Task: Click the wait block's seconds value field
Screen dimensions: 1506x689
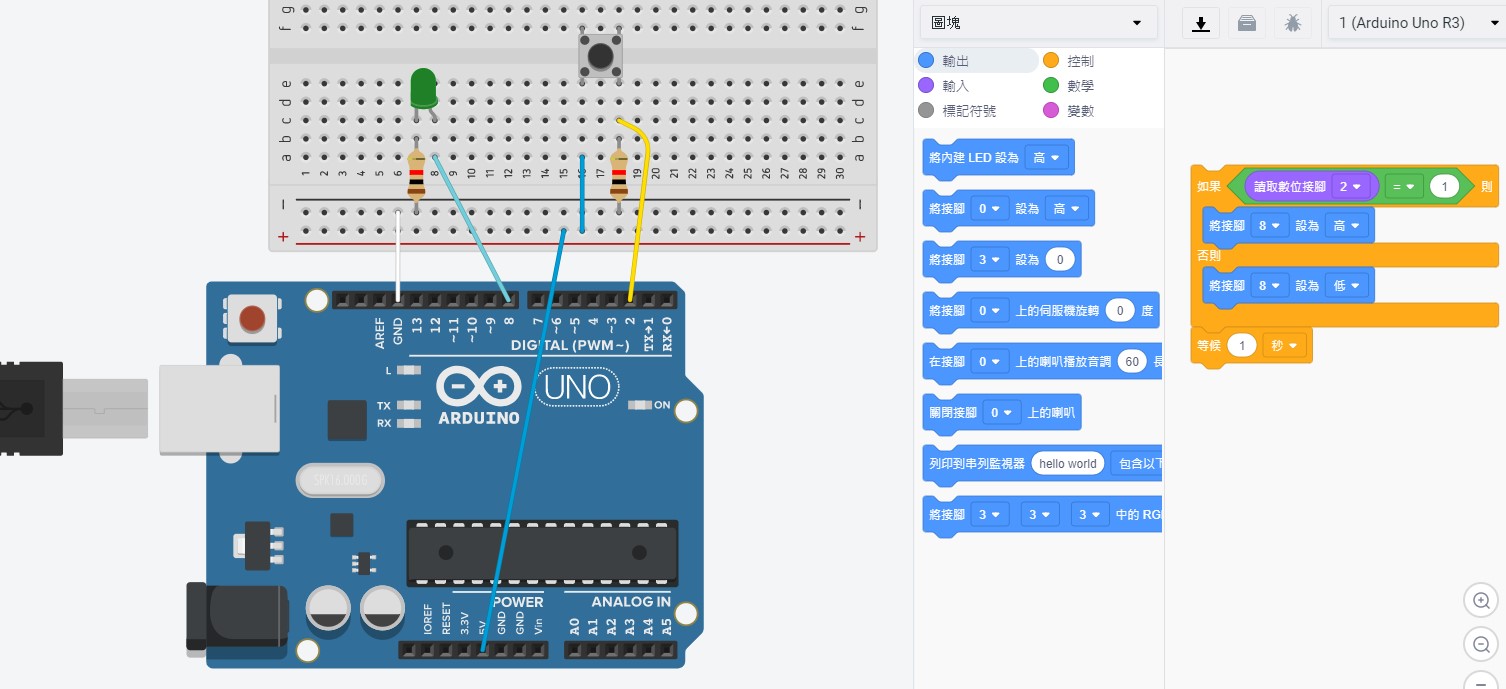Action: (x=1242, y=346)
